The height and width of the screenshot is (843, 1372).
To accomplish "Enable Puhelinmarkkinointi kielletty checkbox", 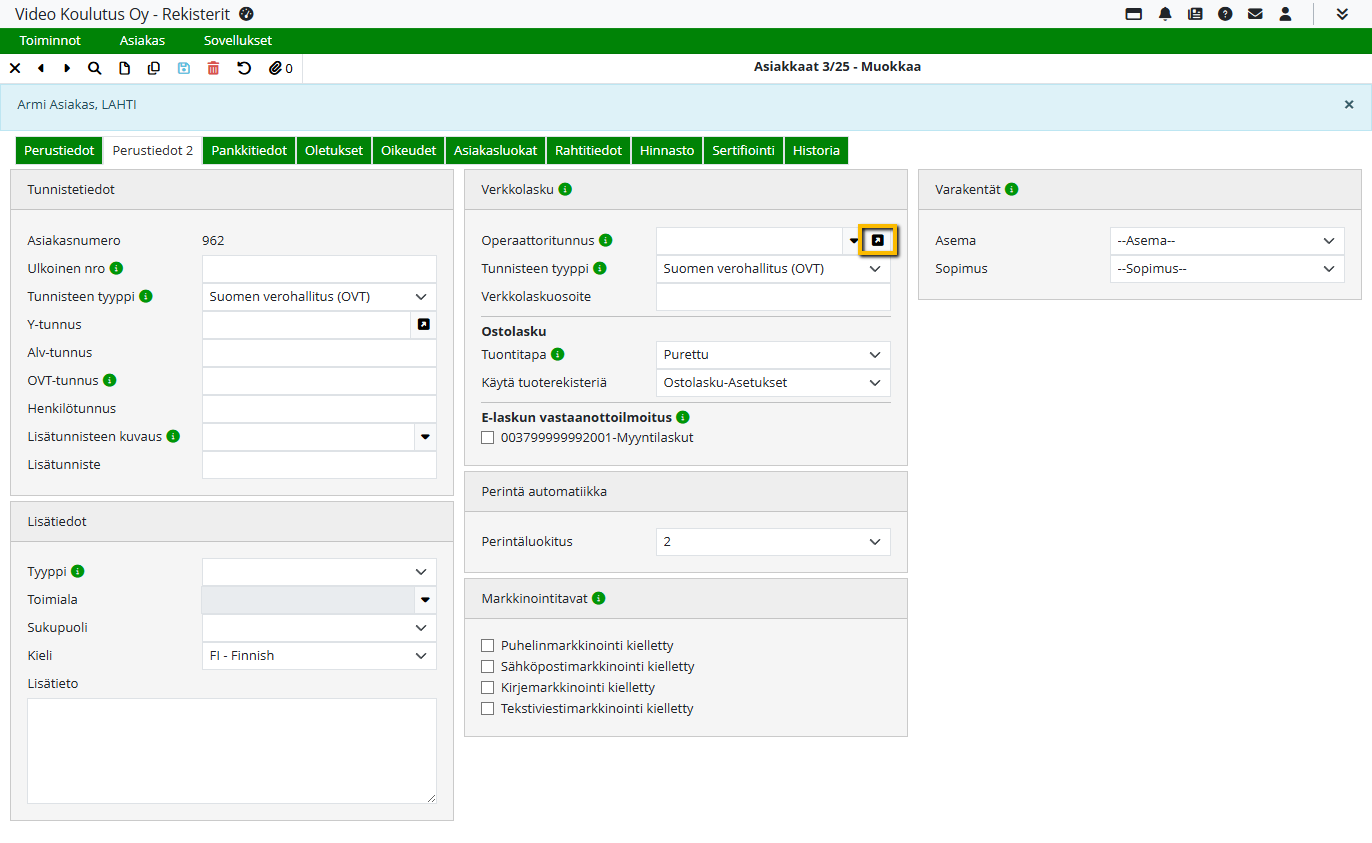I will pos(488,646).
